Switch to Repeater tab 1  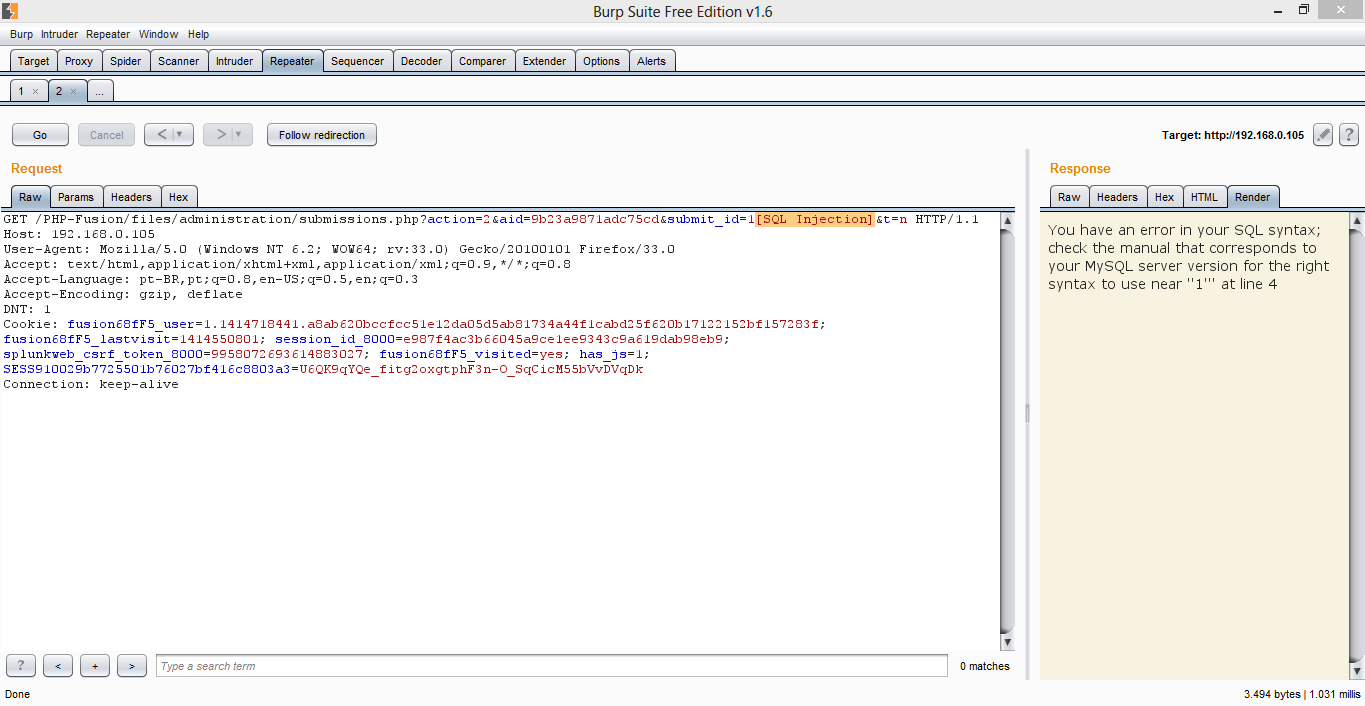(21, 91)
